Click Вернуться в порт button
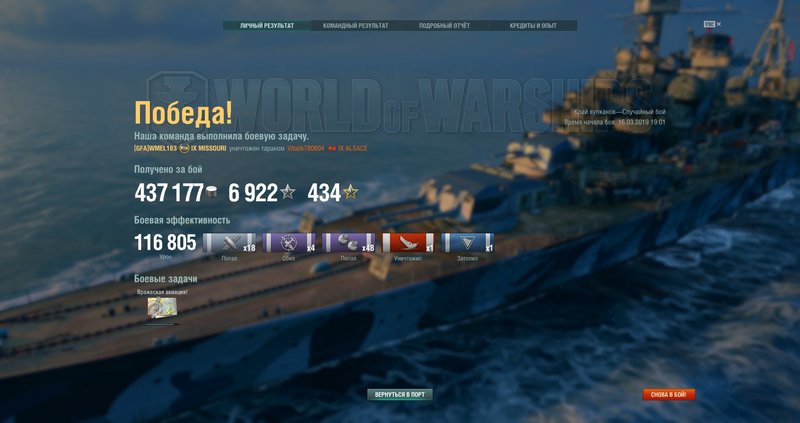Viewport: 800px width, 423px height. [x=400, y=394]
